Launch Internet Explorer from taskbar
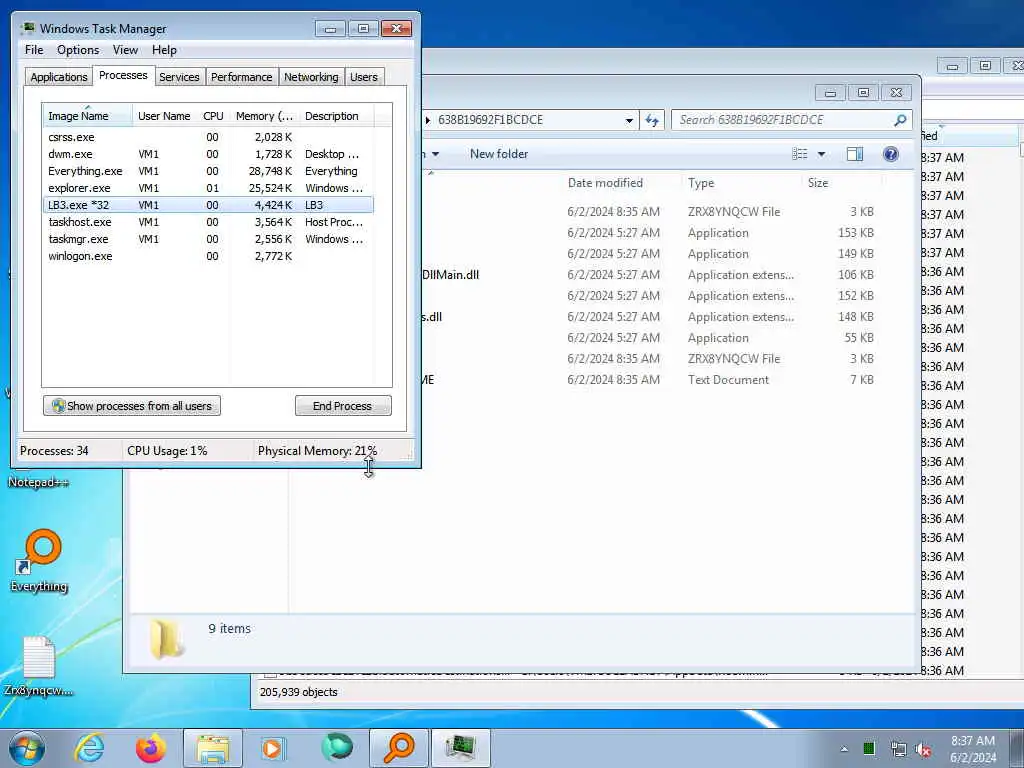 [89, 748]
